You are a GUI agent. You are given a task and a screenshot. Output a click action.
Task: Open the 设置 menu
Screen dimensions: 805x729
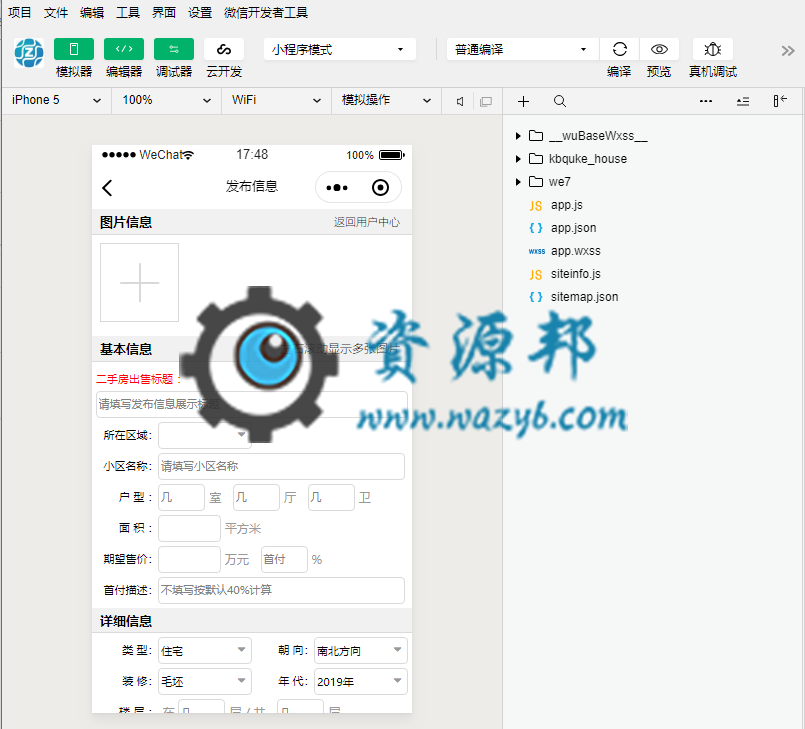(200, 12)
